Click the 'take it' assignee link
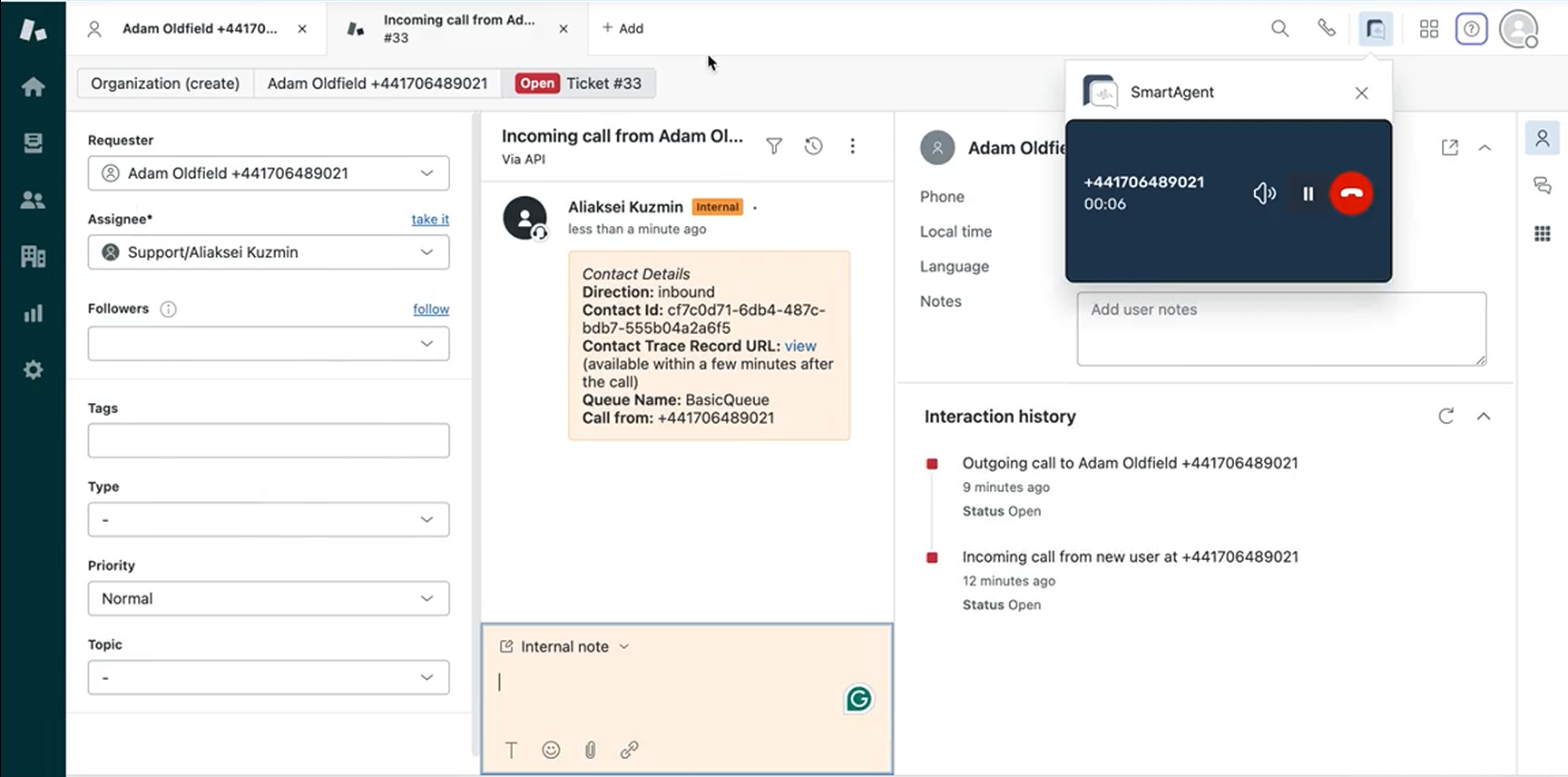Screen dimensions: 1568x777 tap(430, 220)
